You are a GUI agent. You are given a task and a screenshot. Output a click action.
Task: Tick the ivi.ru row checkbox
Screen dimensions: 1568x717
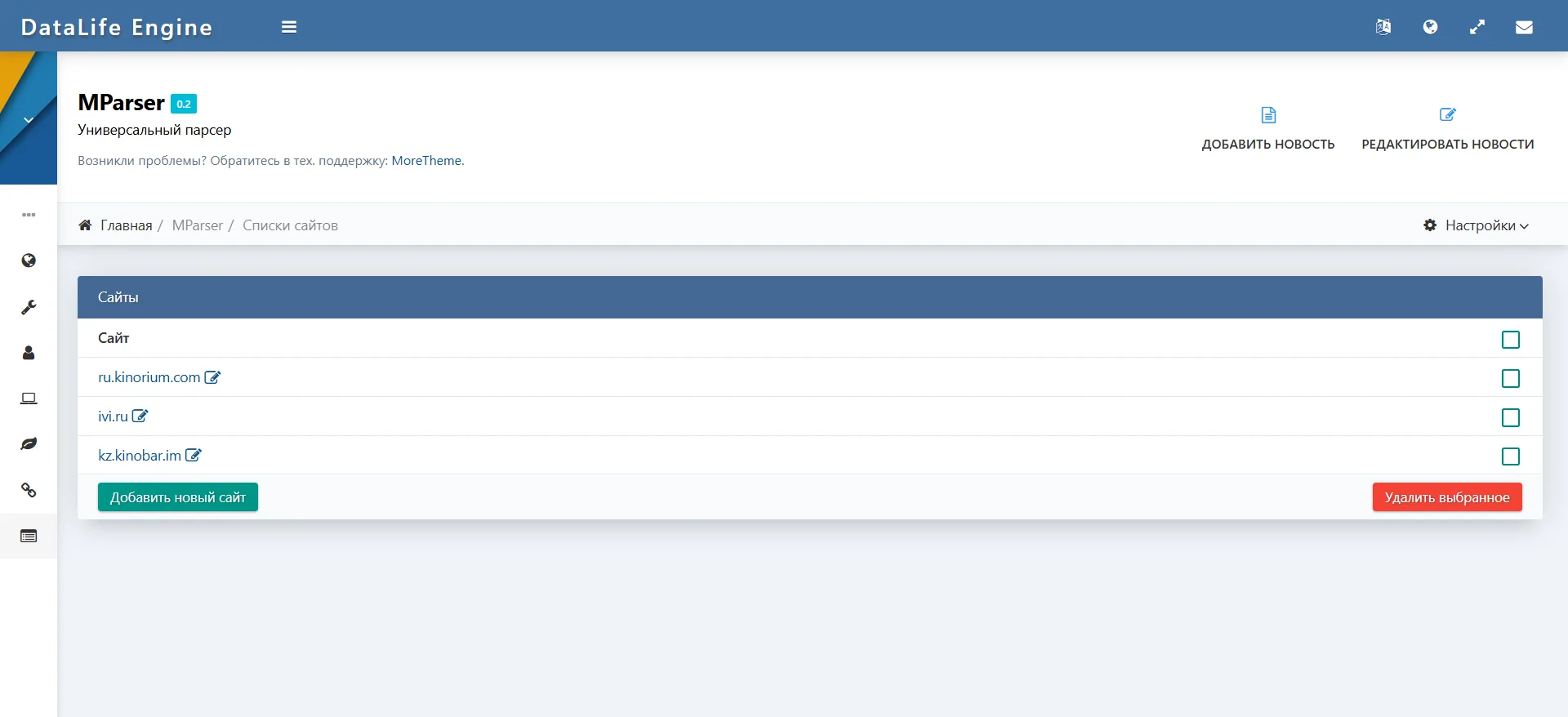pyautogui.click(x=1511, y=417)
